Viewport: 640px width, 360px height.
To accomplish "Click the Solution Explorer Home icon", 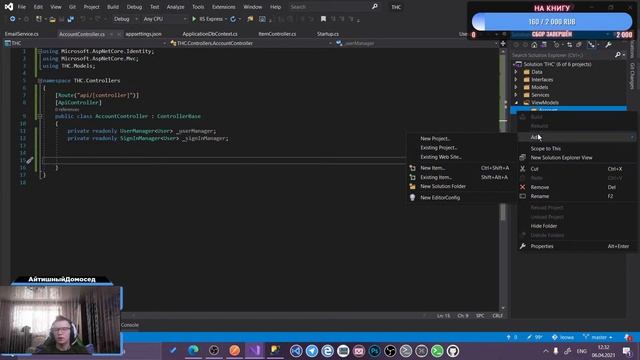I will [x=534, y=45].
